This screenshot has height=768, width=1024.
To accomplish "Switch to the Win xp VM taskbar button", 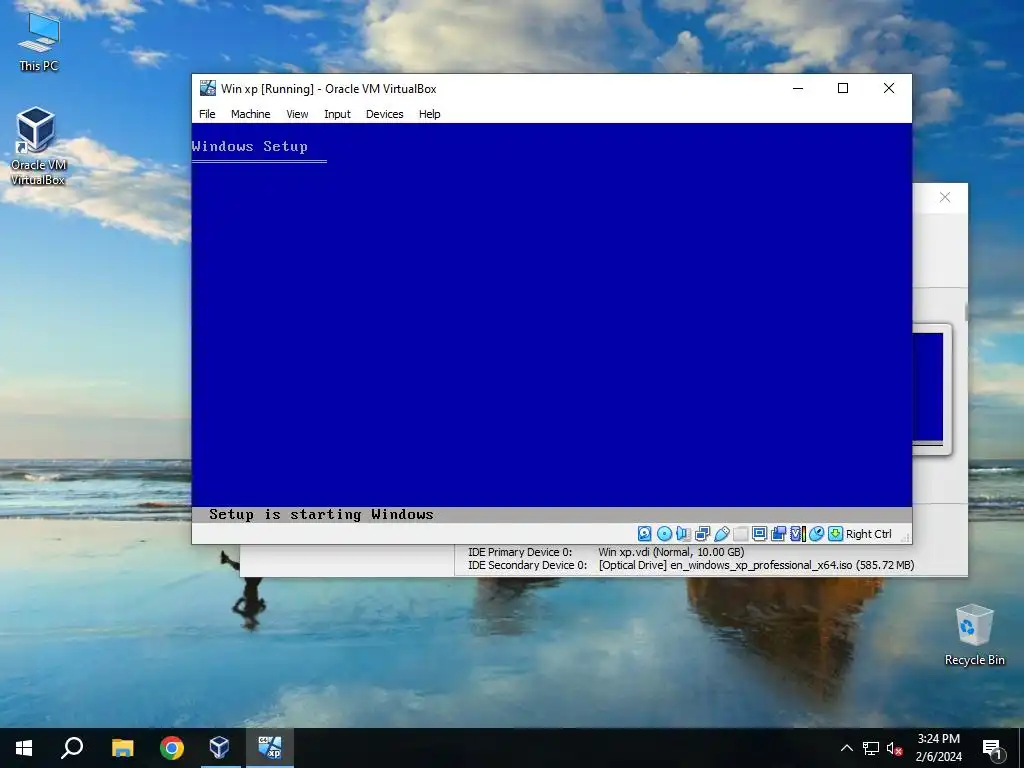I will (270, 748).
